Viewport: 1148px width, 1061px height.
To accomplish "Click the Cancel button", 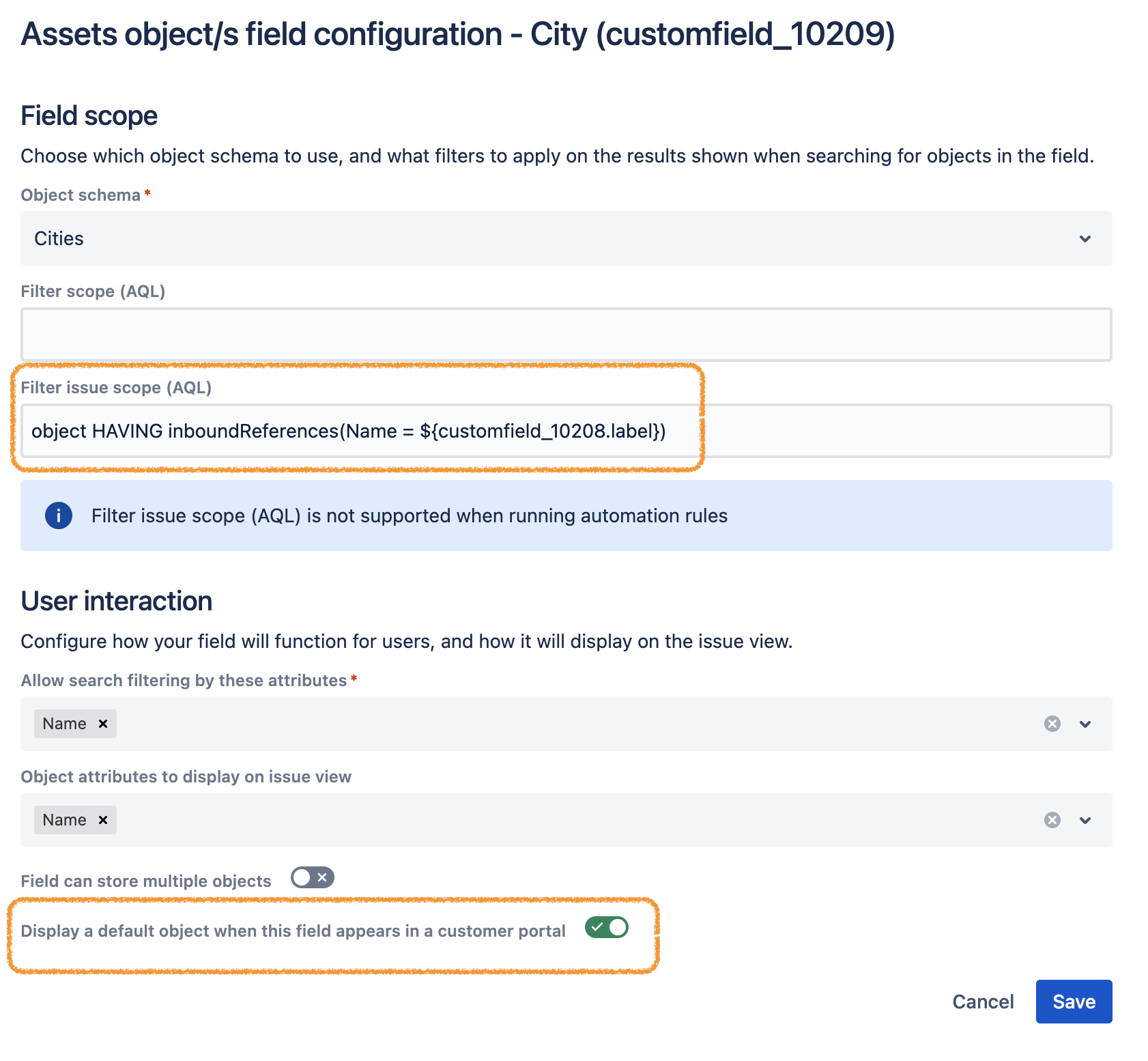I will click(983, 1002).
